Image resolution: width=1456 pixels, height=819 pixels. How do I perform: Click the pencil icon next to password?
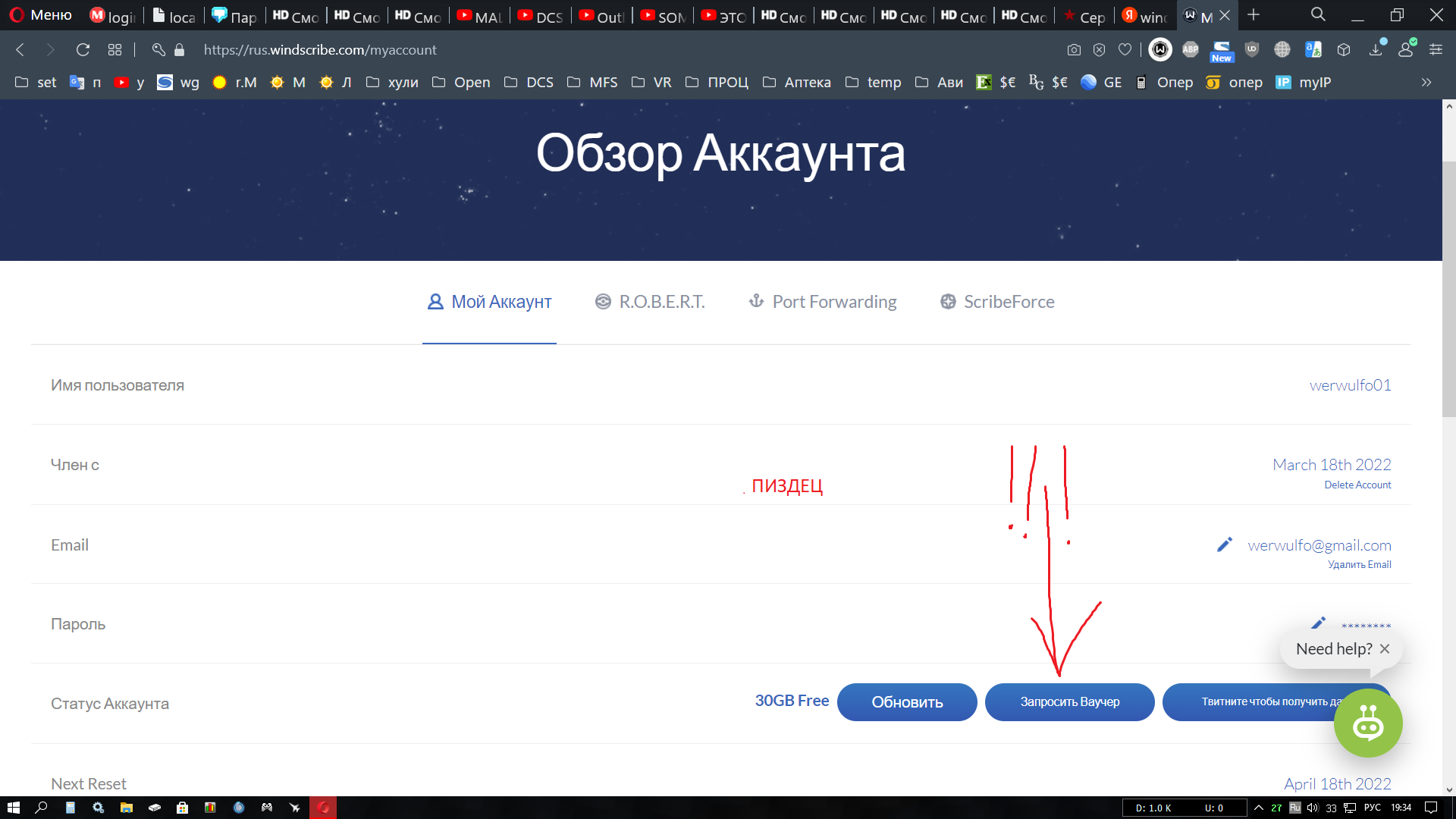tap(1318, 623)
